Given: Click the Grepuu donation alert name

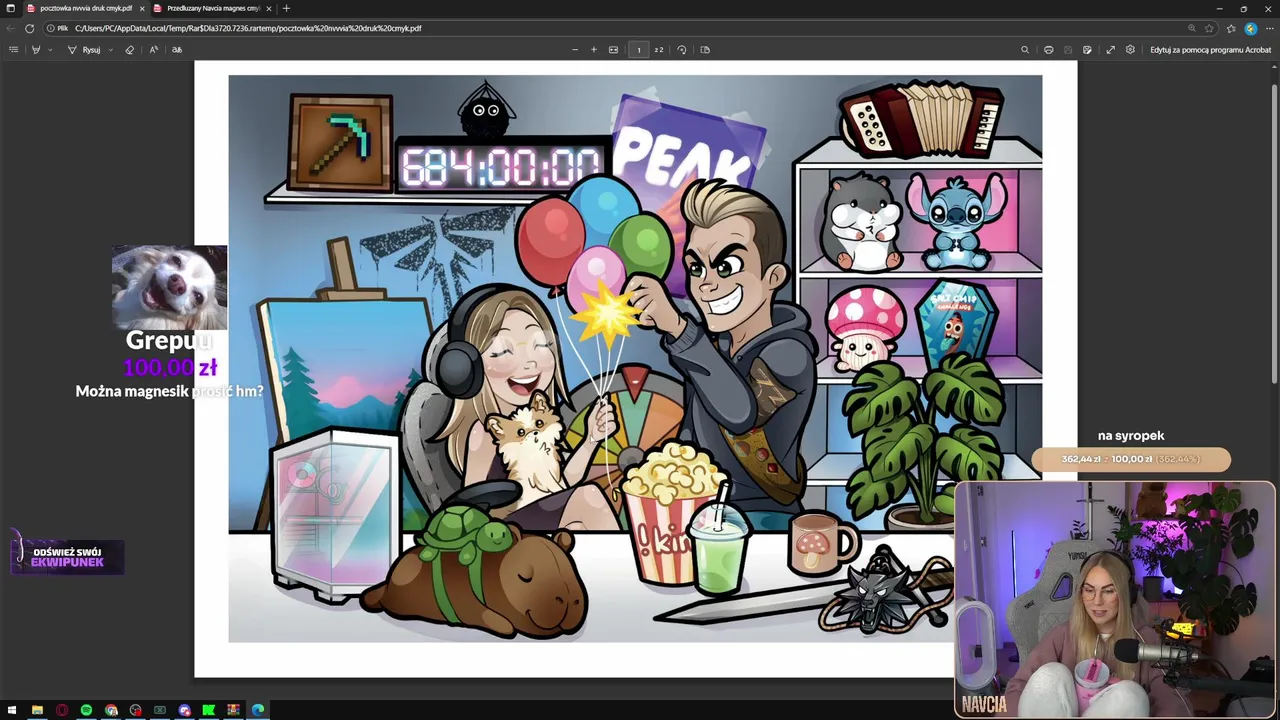Looking at the screenshot, I should point(169,340).
